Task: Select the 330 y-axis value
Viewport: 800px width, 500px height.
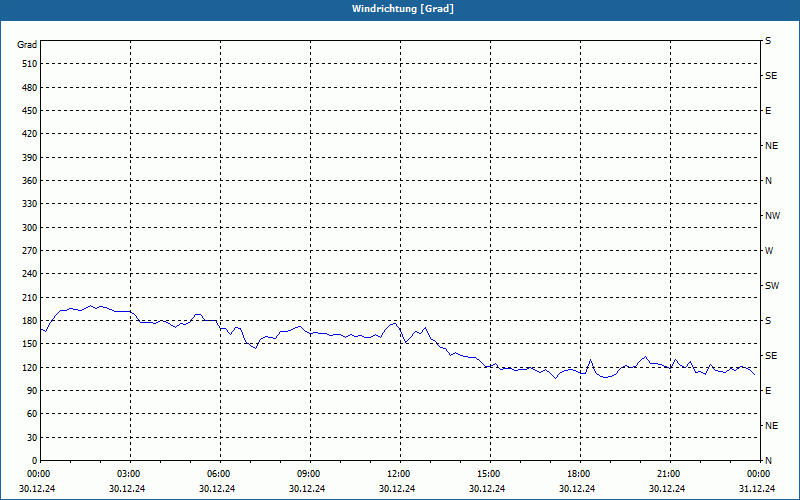Action: point(30,204)
